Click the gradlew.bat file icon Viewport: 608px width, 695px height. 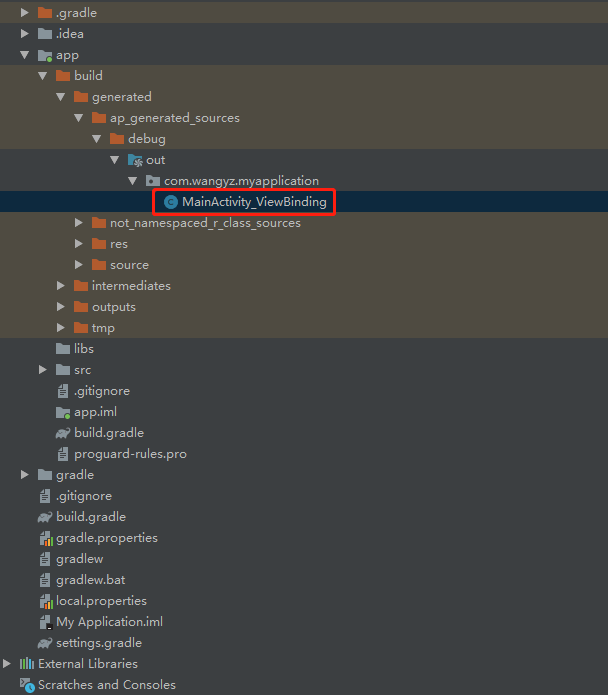coord(45,580)
